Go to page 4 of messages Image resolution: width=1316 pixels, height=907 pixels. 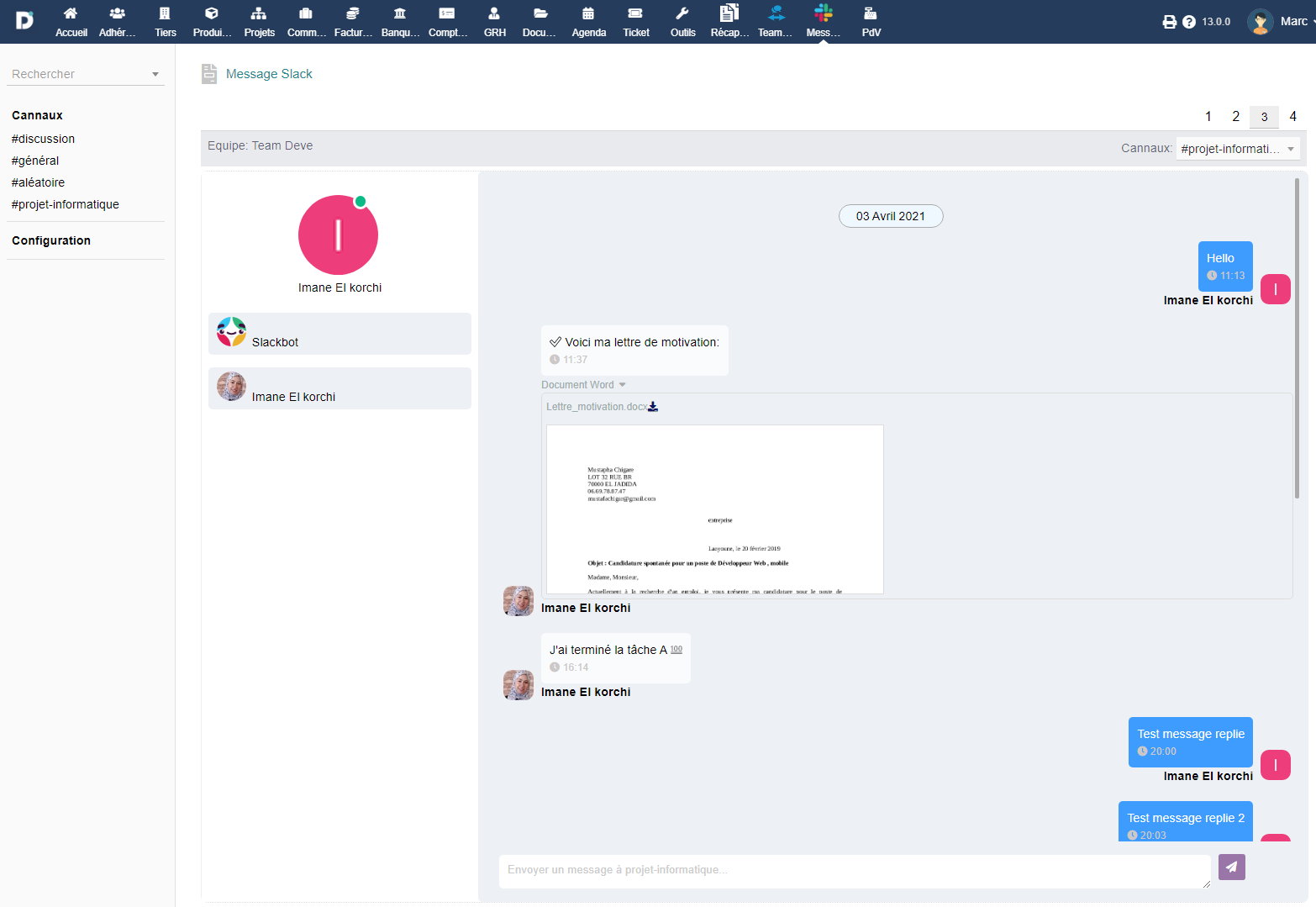(x=1293, y=117)
